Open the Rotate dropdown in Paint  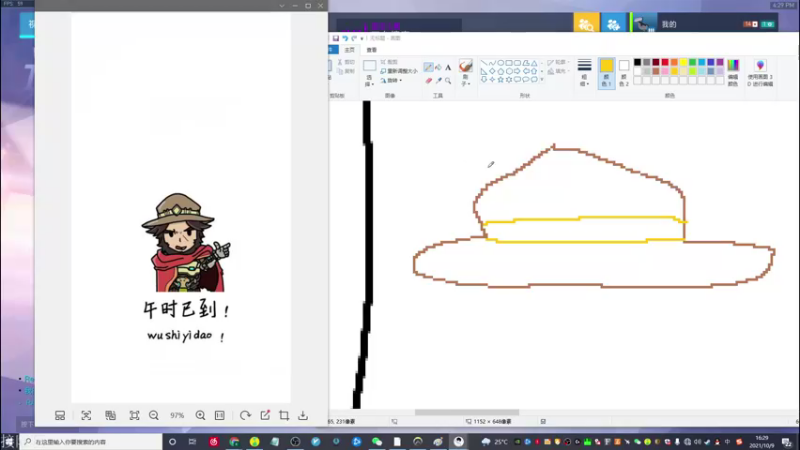point(392,81)
